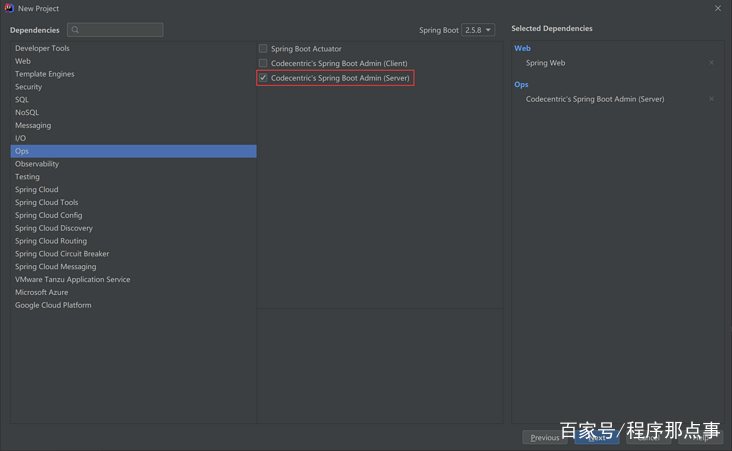The image size is (732, 451).
Task: Click the Ops group header in Selected Dependencies
Action: [x=521, y=85]
